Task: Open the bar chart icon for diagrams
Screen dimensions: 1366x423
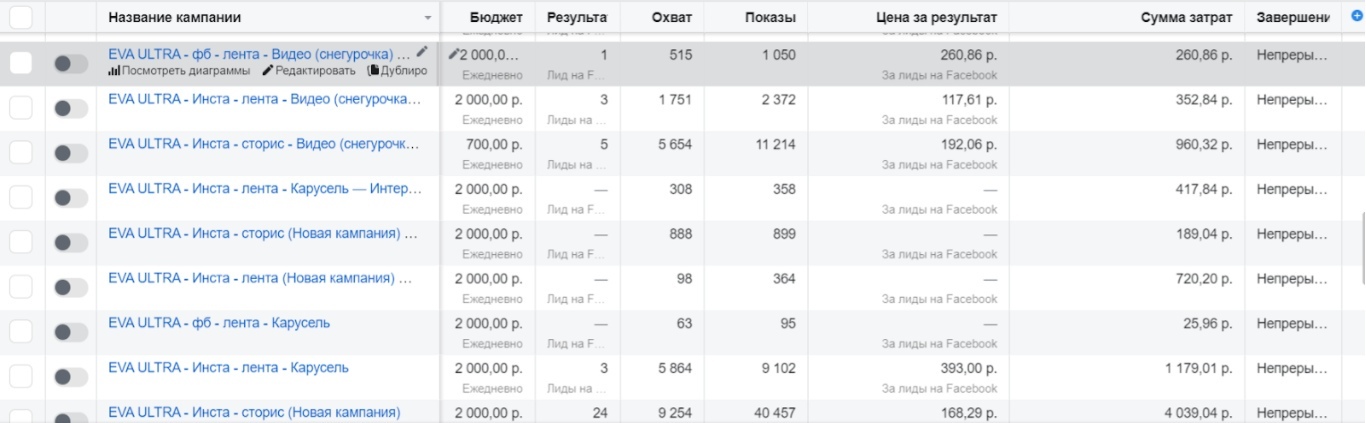Action: [113, 71]
